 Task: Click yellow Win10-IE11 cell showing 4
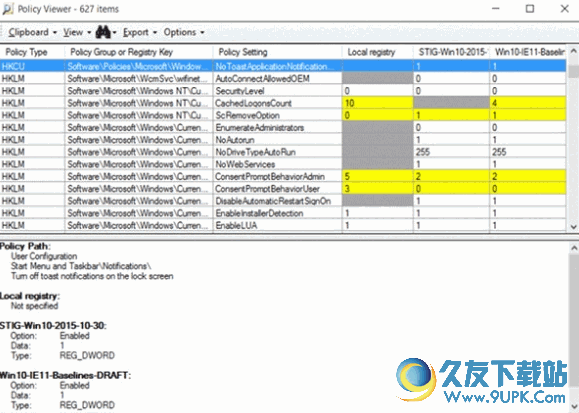528,103
